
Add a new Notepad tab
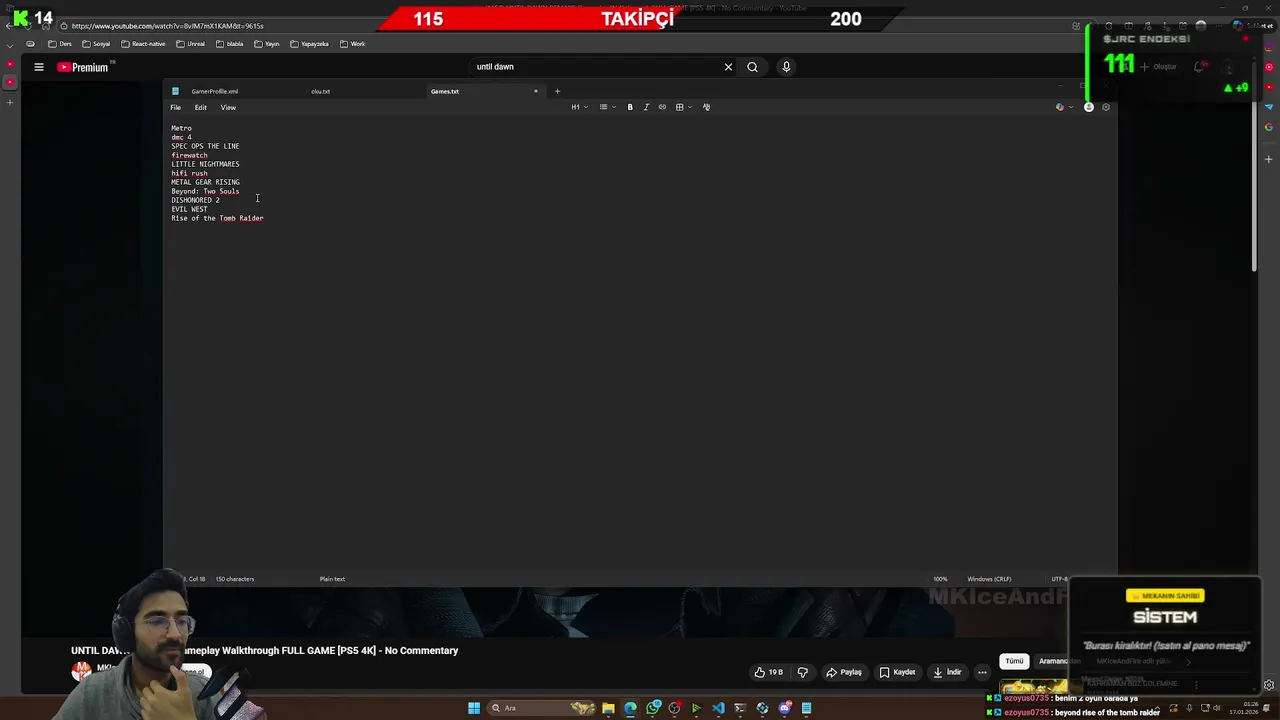pos(557,91)
